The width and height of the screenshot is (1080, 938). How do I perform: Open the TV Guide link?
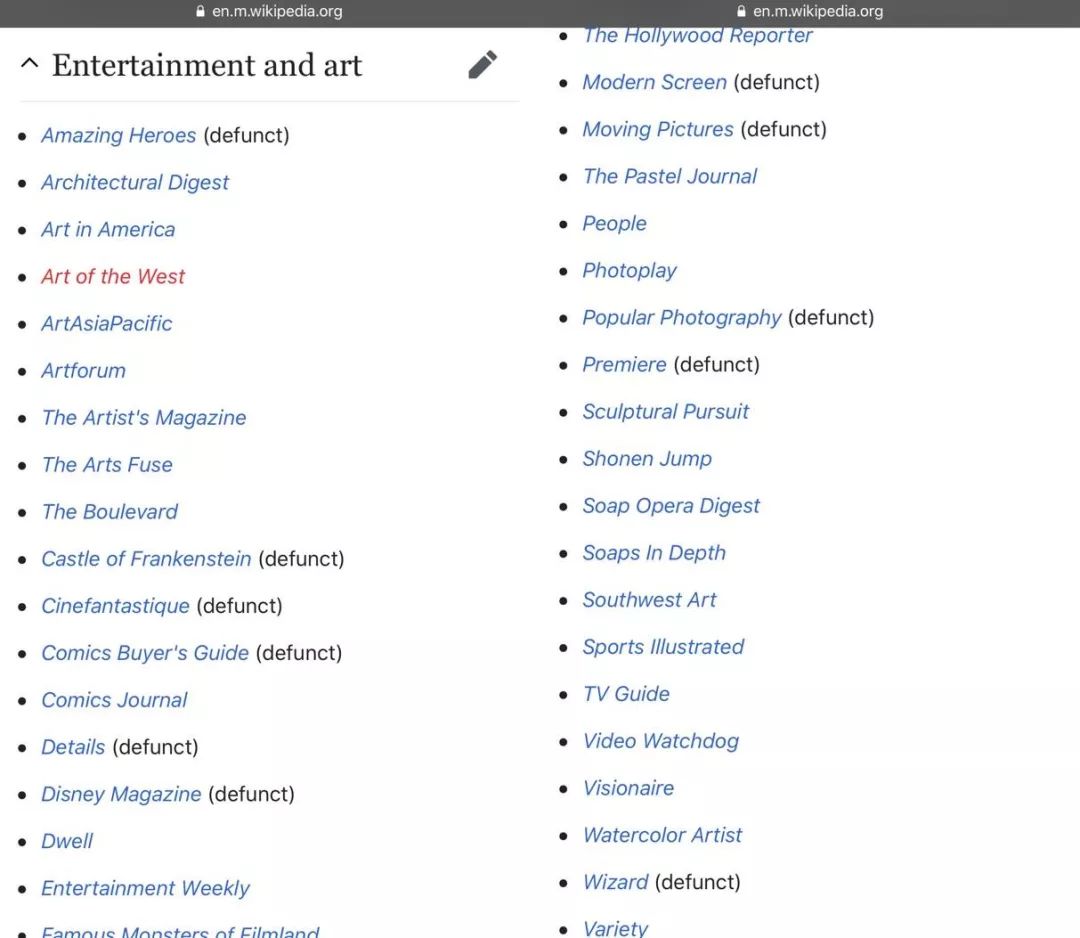click(626, 694)
